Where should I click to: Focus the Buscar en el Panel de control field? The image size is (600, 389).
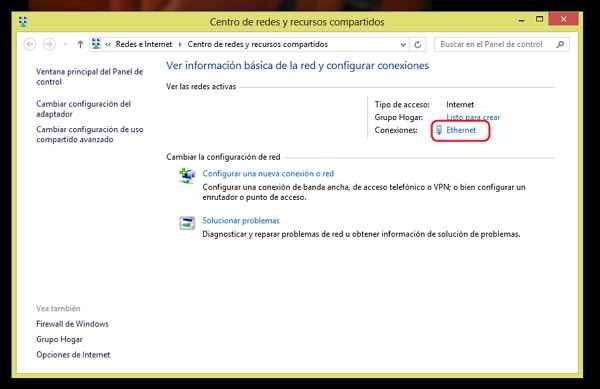502,44
